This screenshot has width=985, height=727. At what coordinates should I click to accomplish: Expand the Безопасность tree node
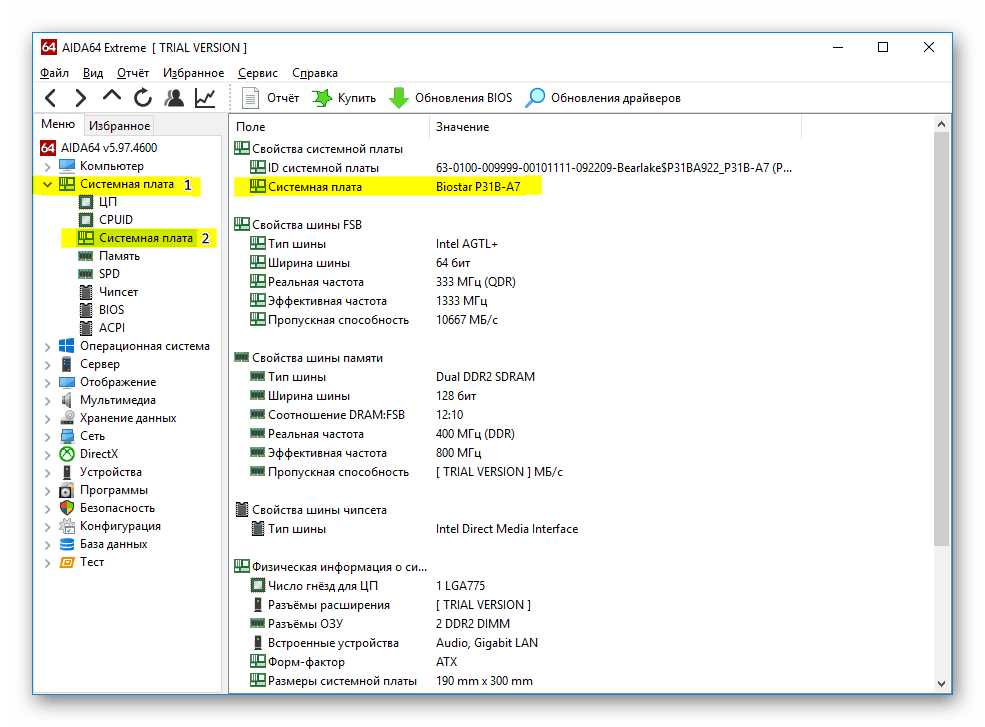click(x=48, y=508)
